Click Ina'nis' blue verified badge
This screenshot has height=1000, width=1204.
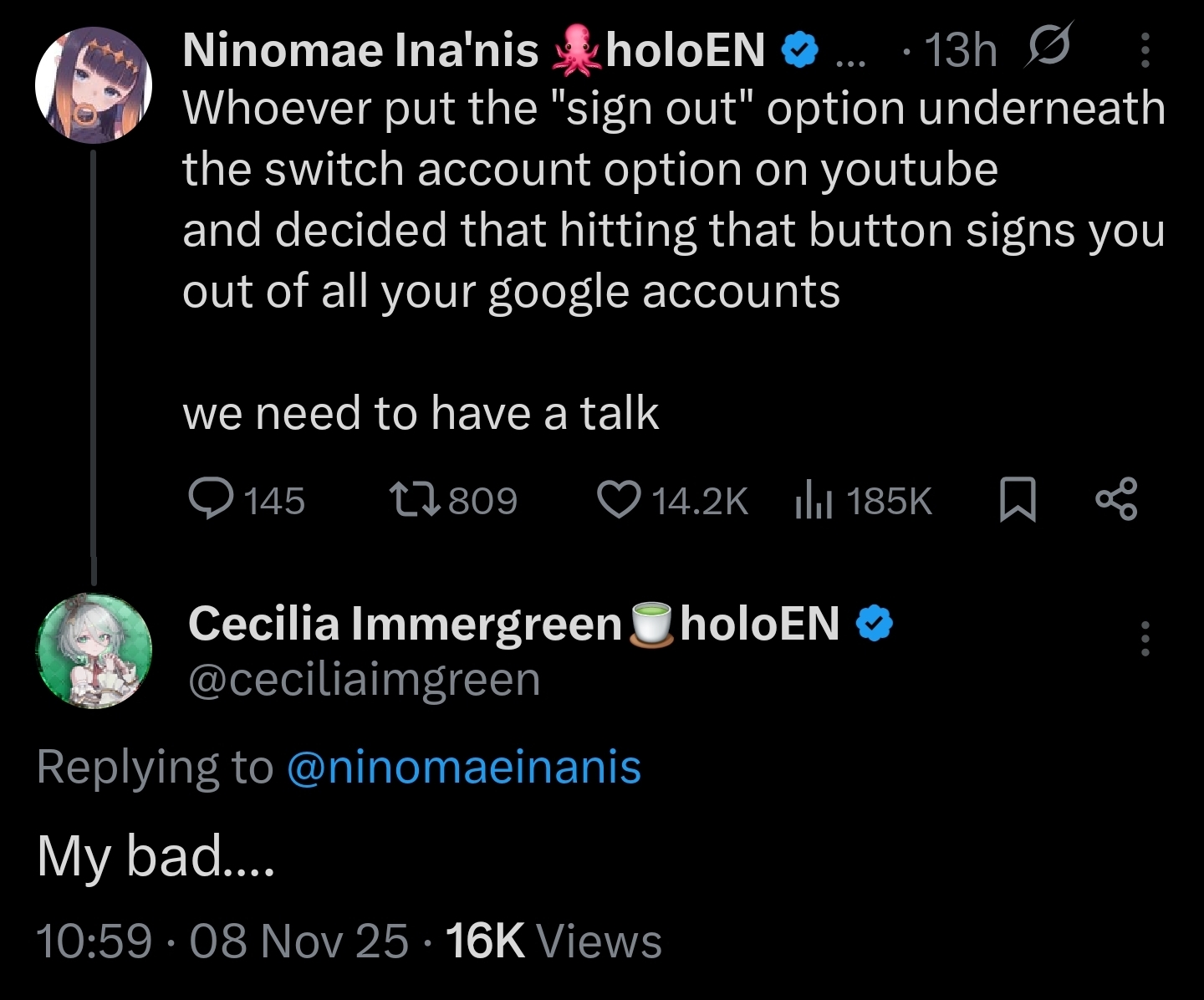[x=799, y=50]
